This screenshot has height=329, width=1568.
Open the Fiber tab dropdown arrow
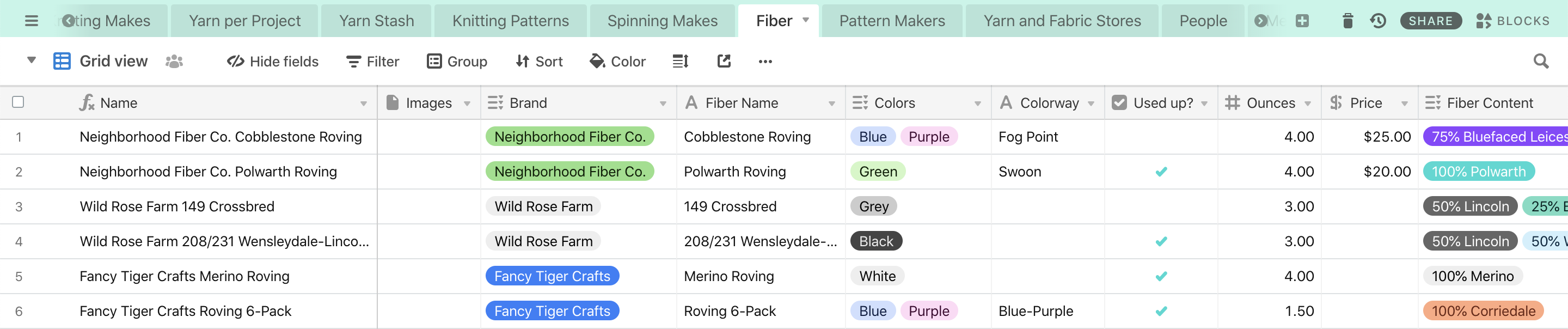pos(805,20)
